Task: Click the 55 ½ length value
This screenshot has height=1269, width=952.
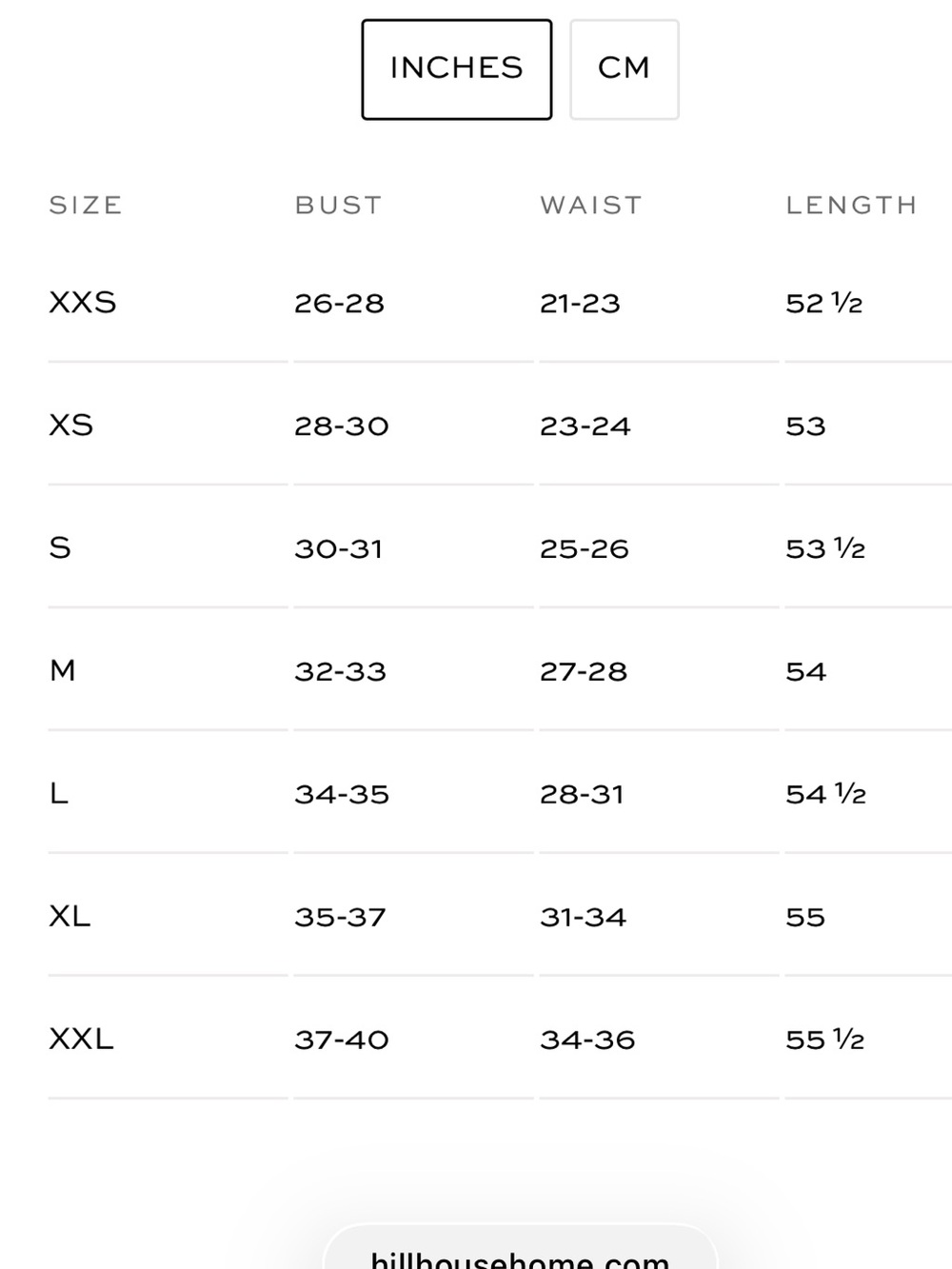Action: tap(825, 1041)
